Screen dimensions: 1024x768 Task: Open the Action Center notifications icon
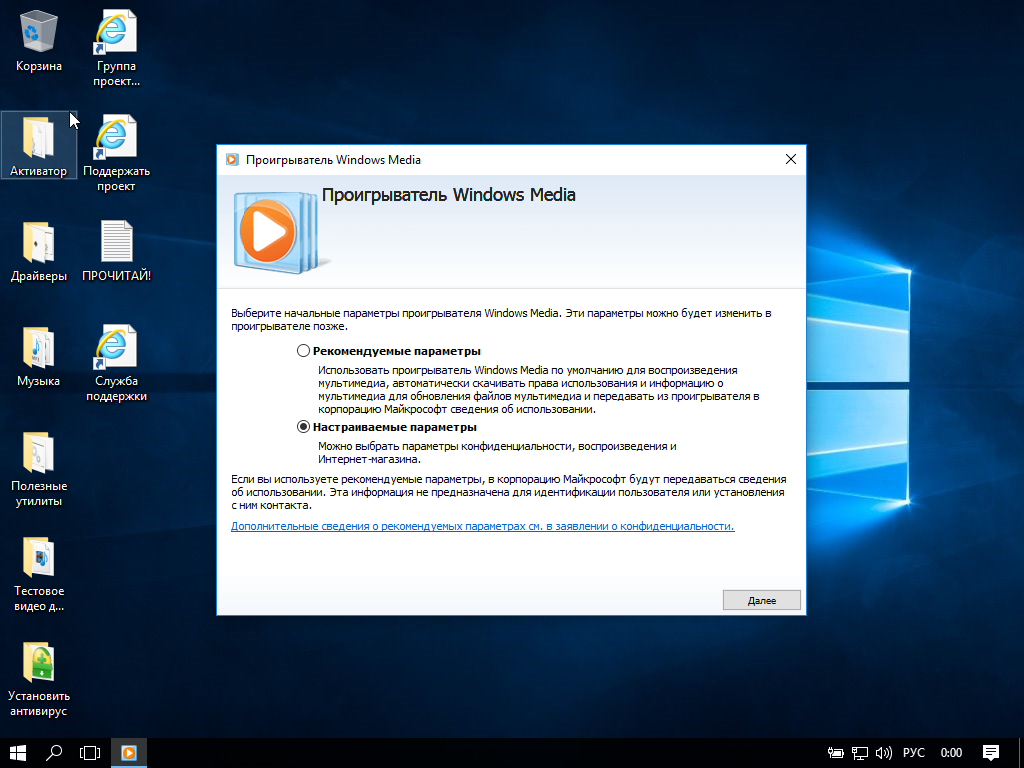[991, 753]
